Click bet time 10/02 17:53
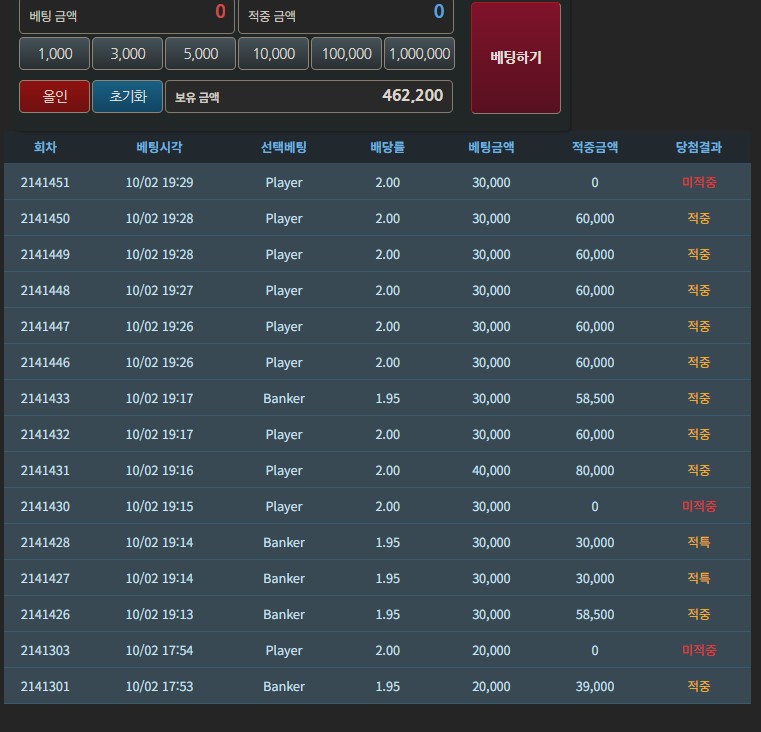The image size is (761, 732). point(159,686)
